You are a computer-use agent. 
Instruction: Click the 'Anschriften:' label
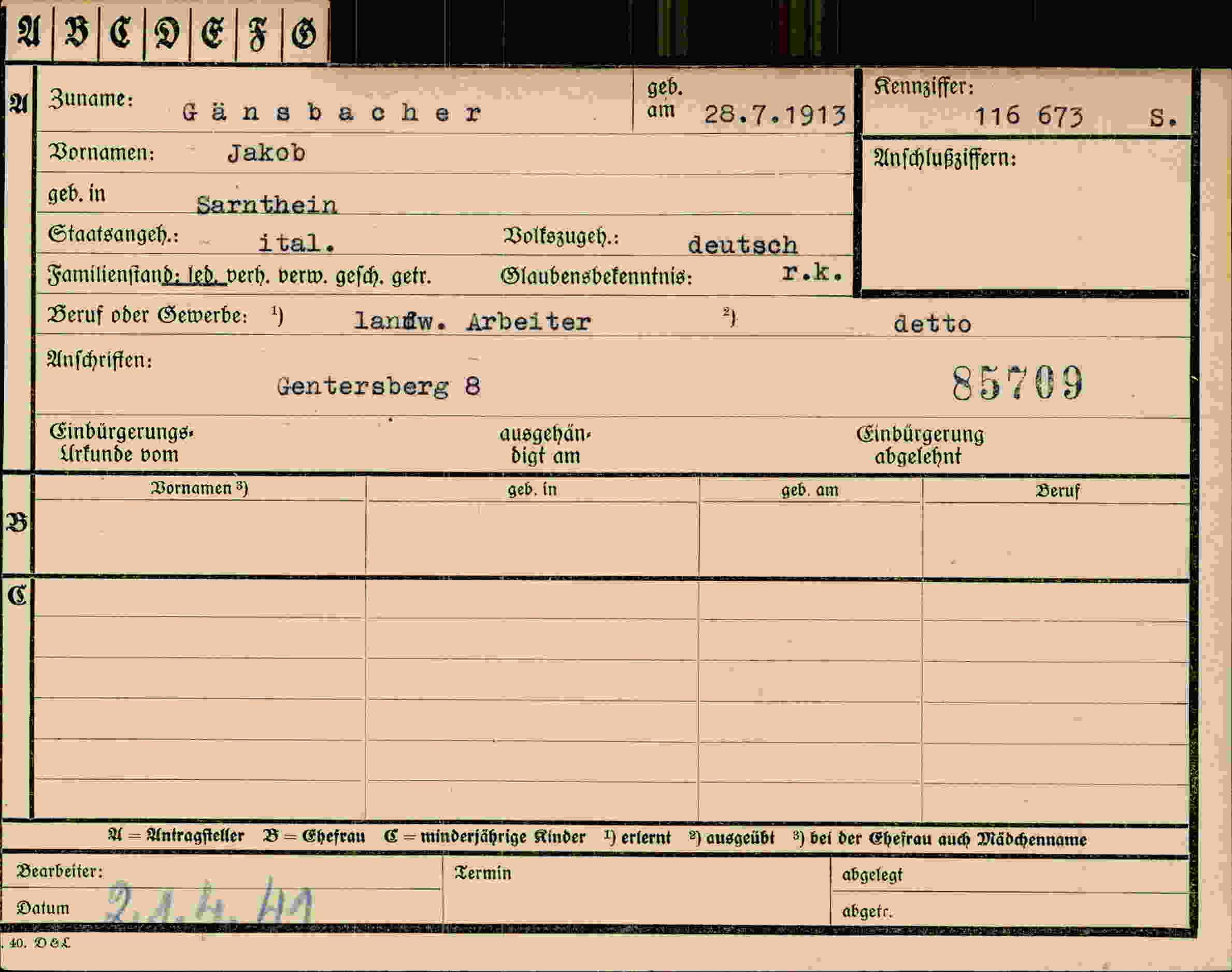click(99, 360)
